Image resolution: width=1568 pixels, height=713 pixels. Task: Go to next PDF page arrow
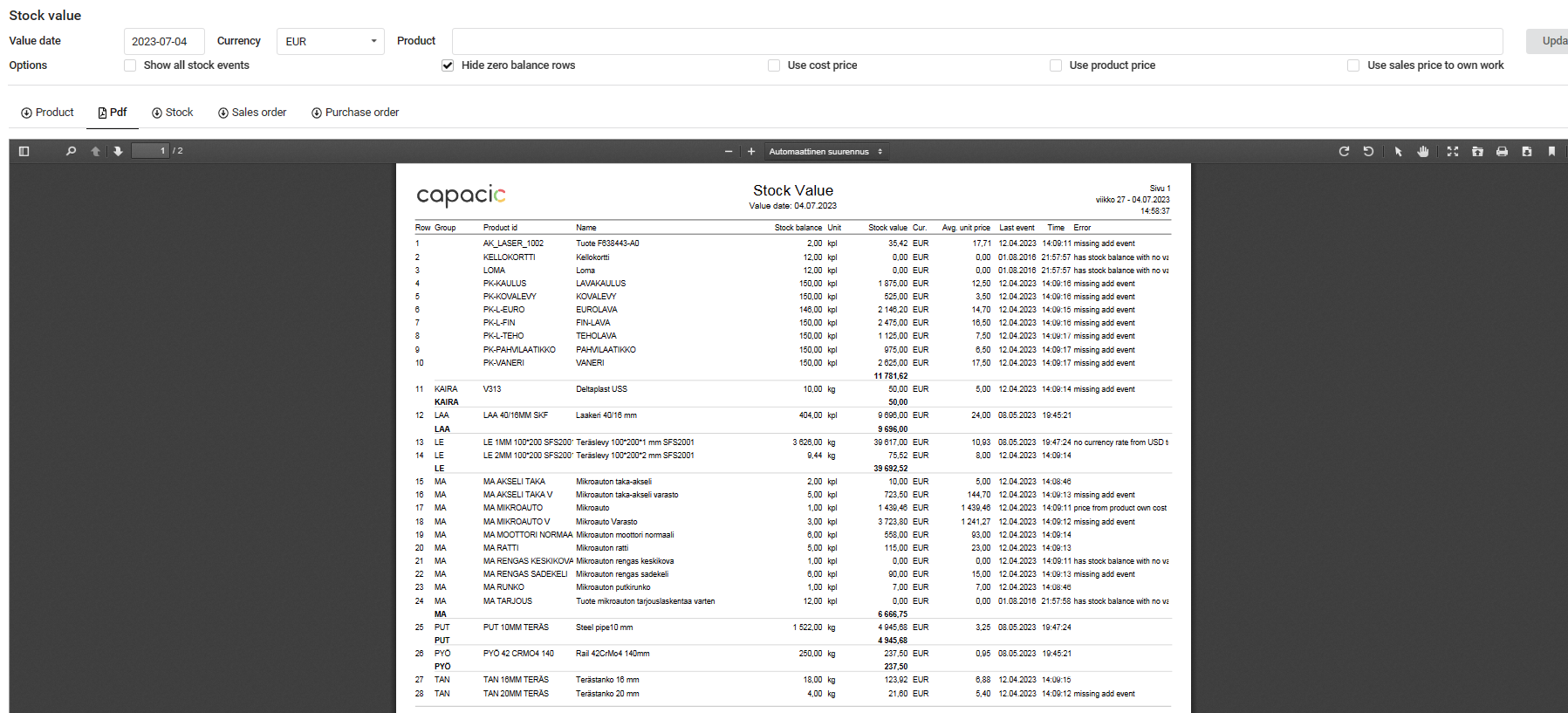[118, 151]
